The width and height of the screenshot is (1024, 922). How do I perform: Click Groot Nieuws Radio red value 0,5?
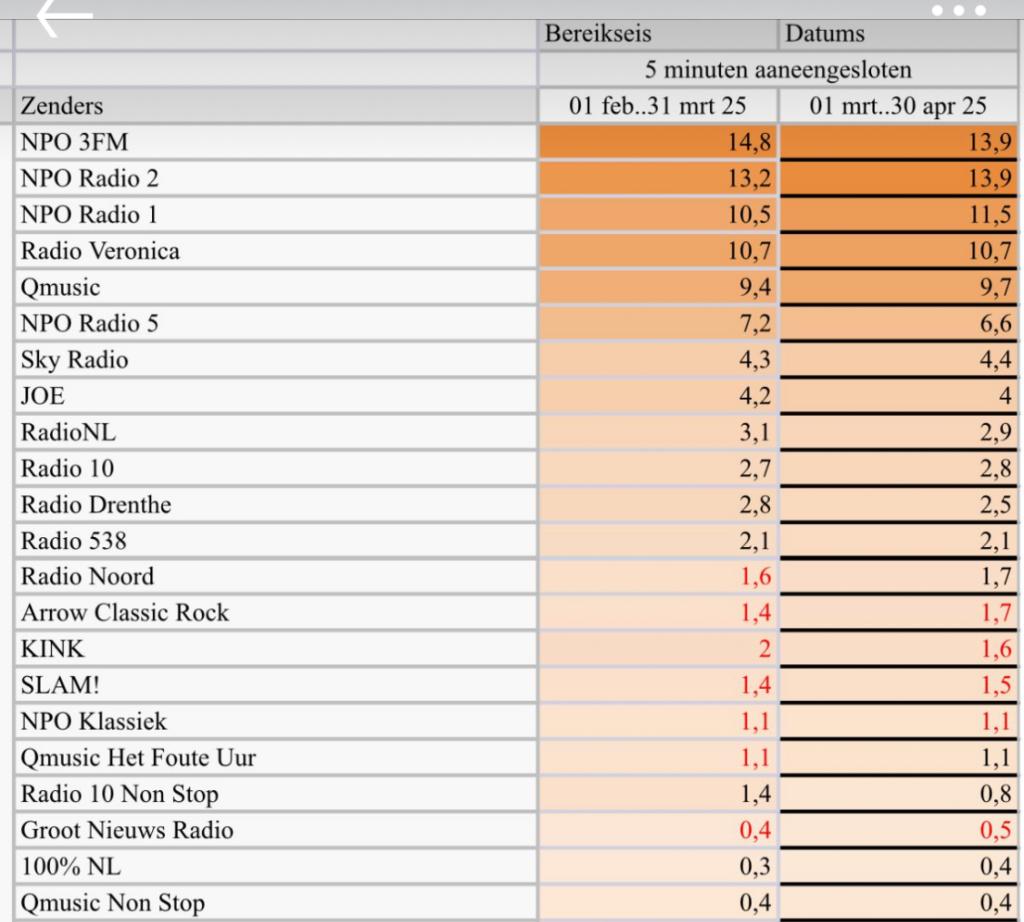coord(898,830)
